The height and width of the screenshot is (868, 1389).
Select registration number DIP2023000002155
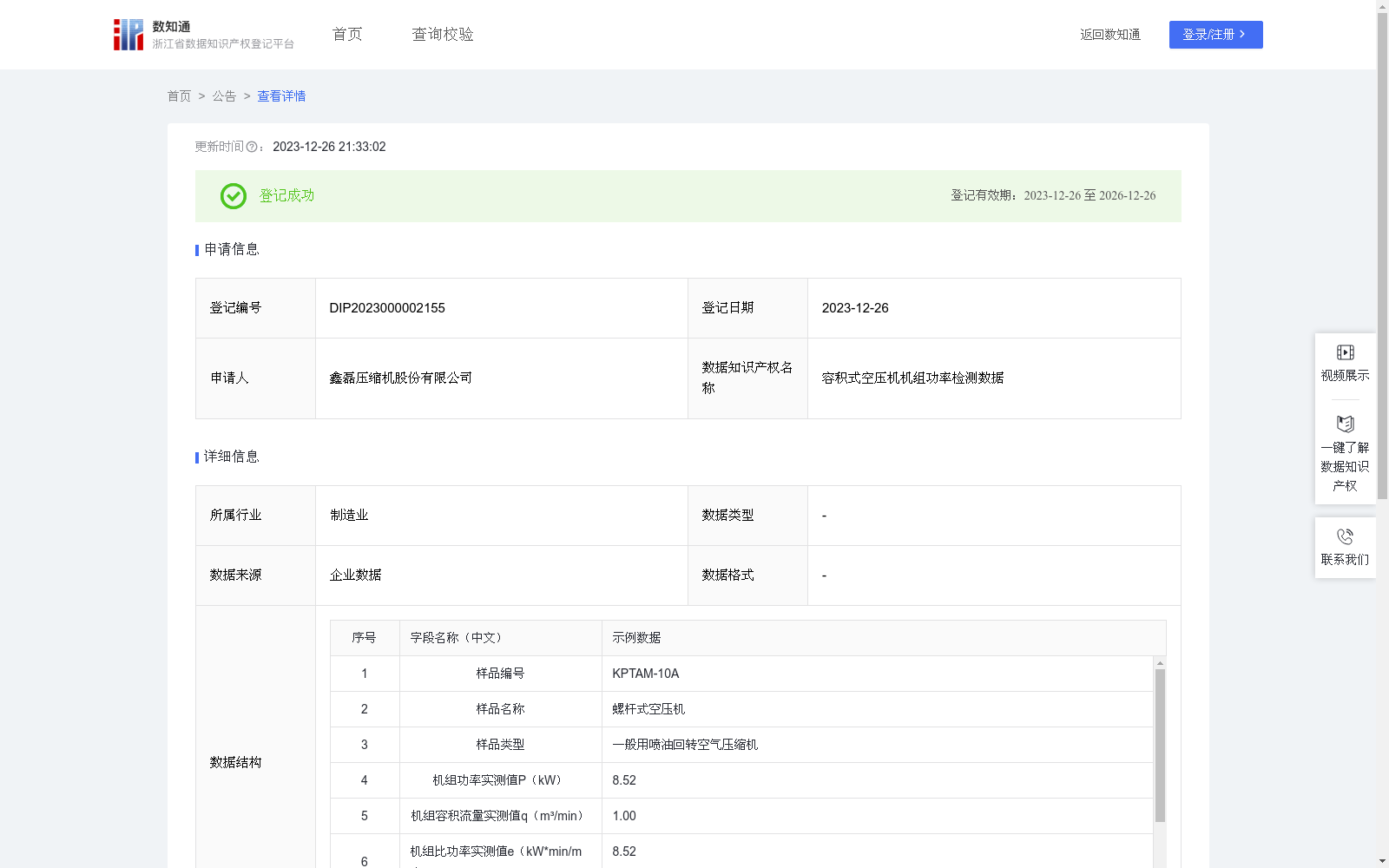click(387, 308)
